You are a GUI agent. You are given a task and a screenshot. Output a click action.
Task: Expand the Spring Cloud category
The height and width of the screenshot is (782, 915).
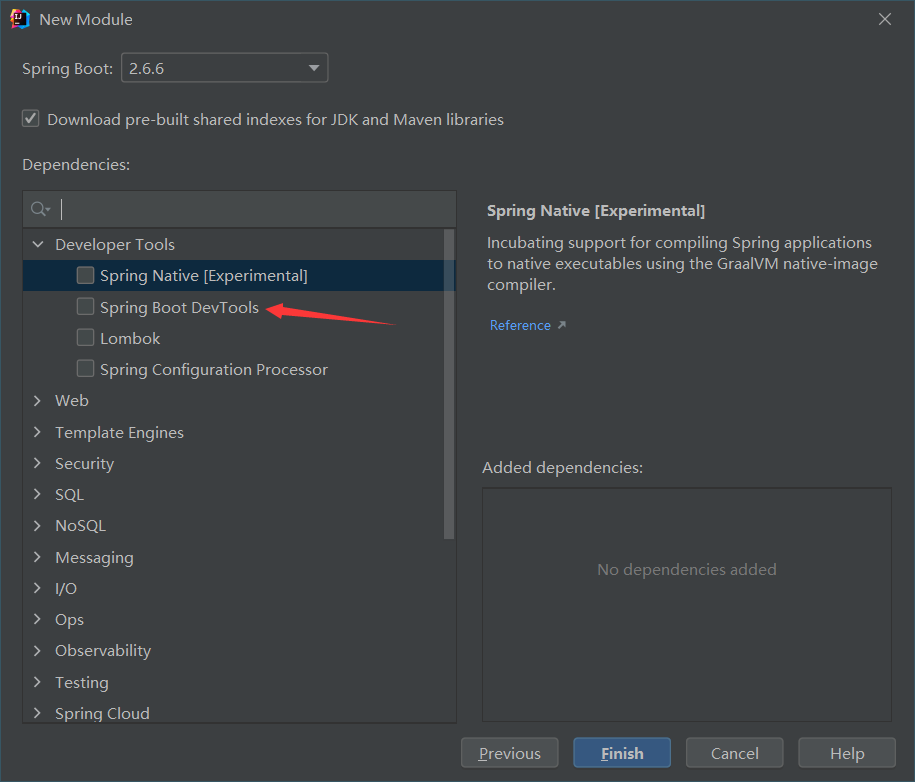point(37,713)
